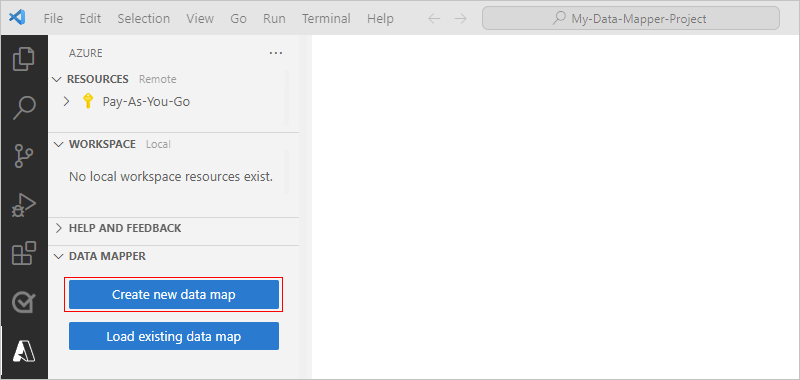800x380 pixels.
Task: Click the 'No local workspace resources exist.' text
Action: (x=171, y=177)
